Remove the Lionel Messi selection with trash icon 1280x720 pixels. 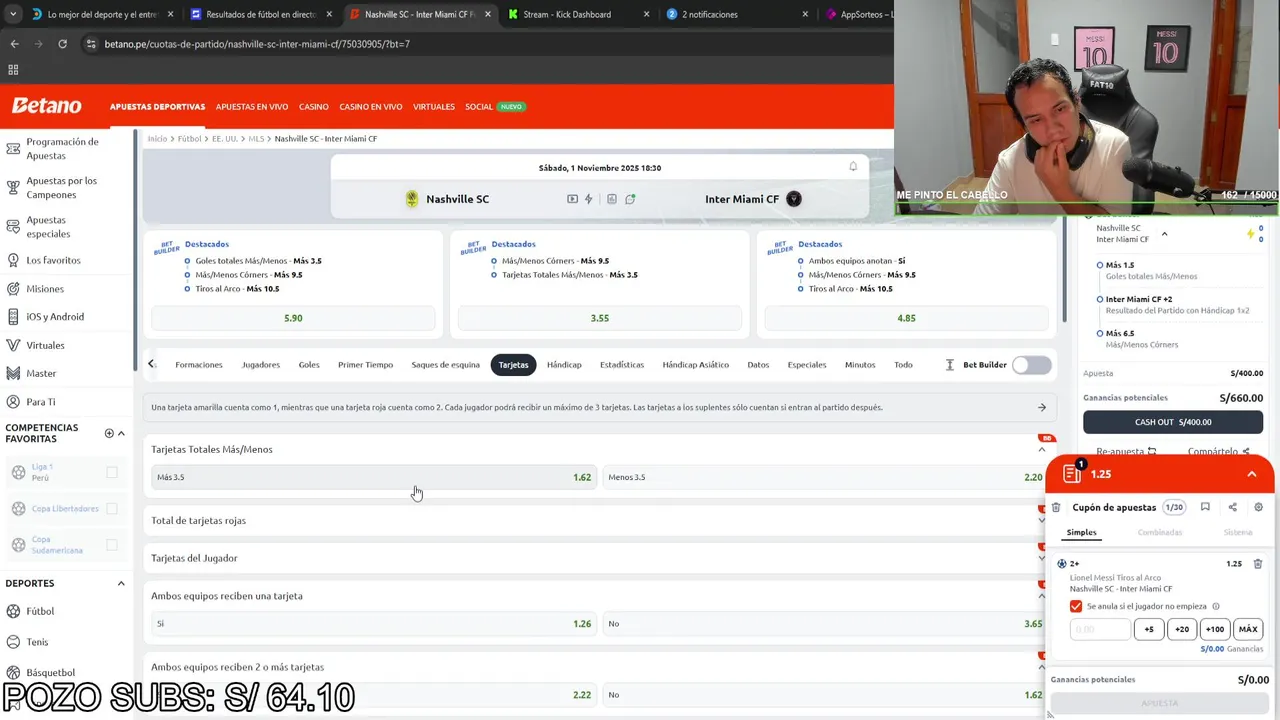[1258, 564]
